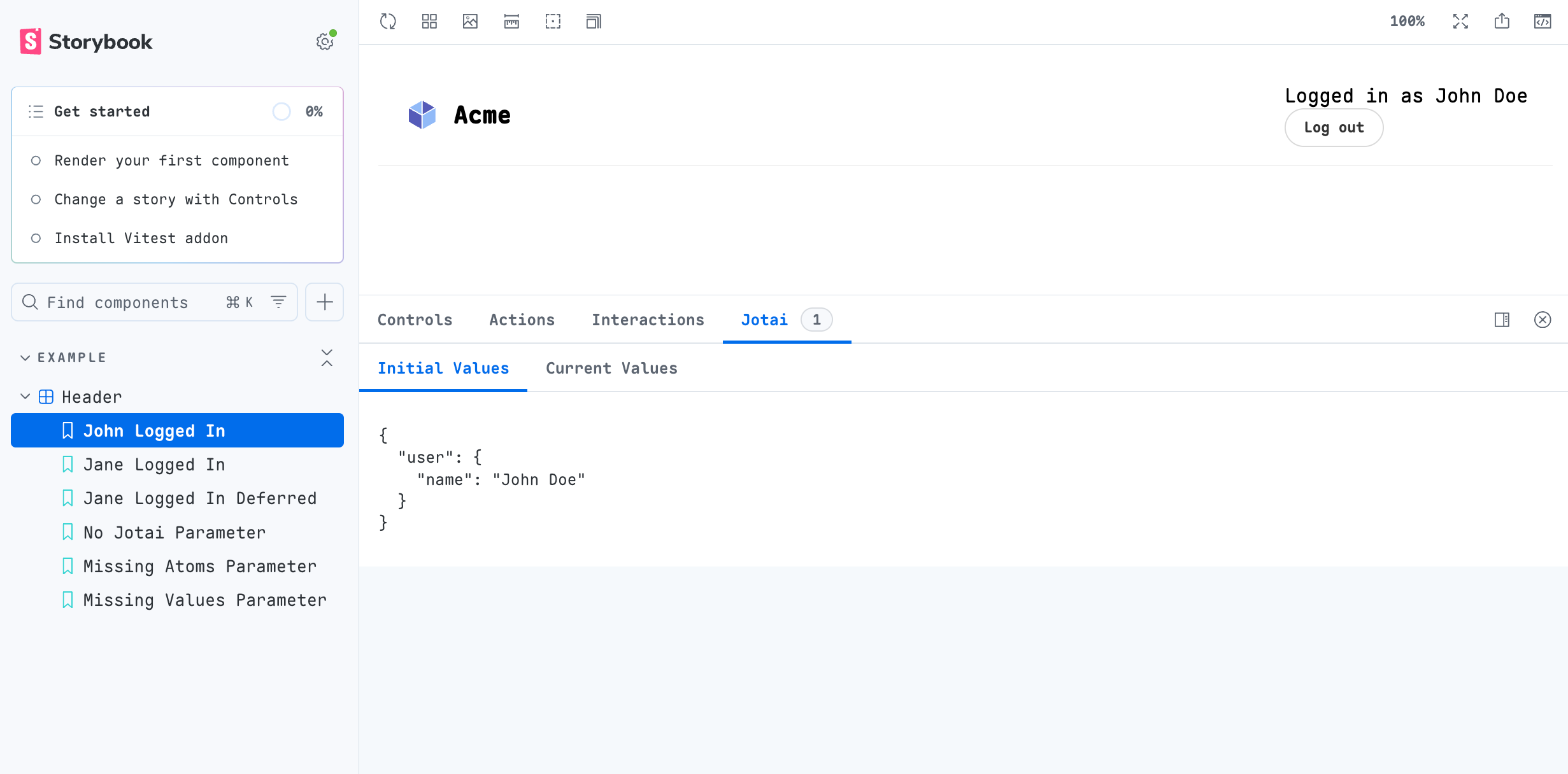The height and width of the screenshot is (774, 1568).
Task: Toggle the outlines dashed-box icon
Action: click(x=553, y=22)
